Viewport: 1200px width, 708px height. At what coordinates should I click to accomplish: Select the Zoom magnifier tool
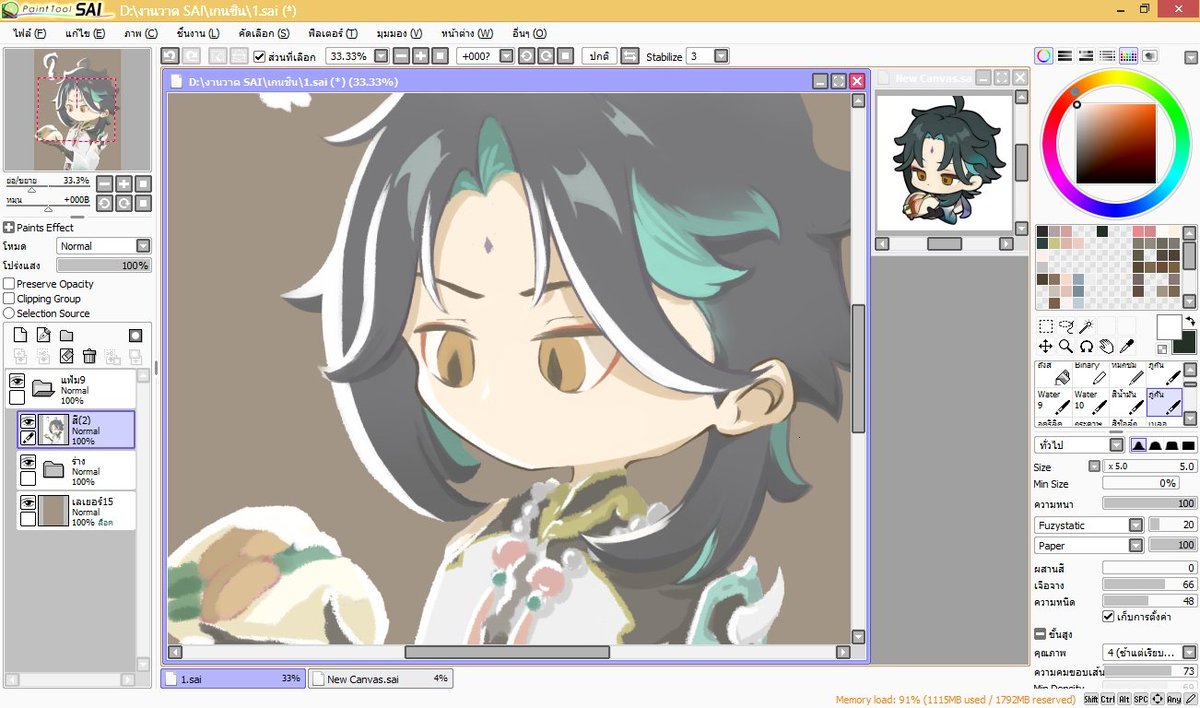coord(1065,346)
